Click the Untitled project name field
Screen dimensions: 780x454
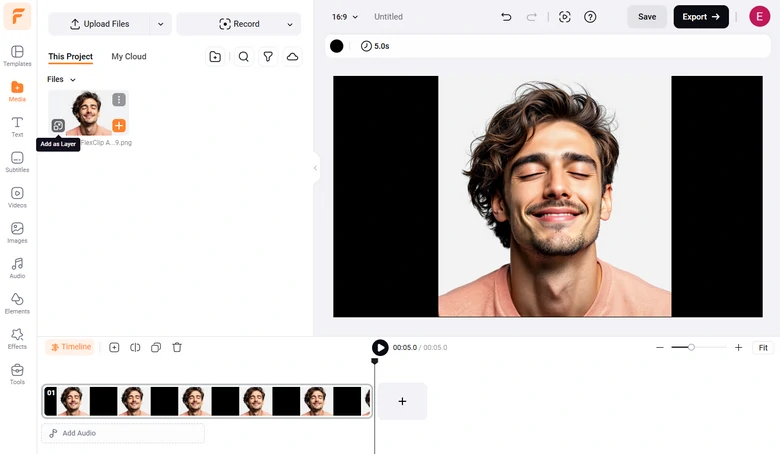[x=389, y=17]
